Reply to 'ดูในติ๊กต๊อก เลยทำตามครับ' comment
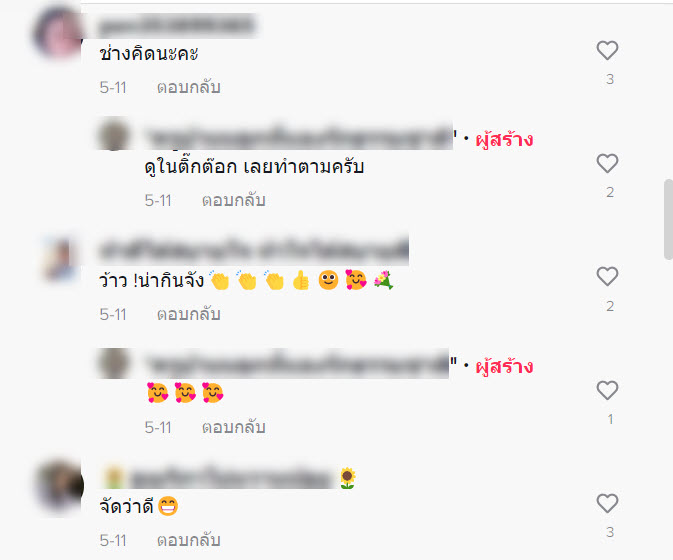Image resolution: width=673 pixels, height=560 pixels. [233, 200]
